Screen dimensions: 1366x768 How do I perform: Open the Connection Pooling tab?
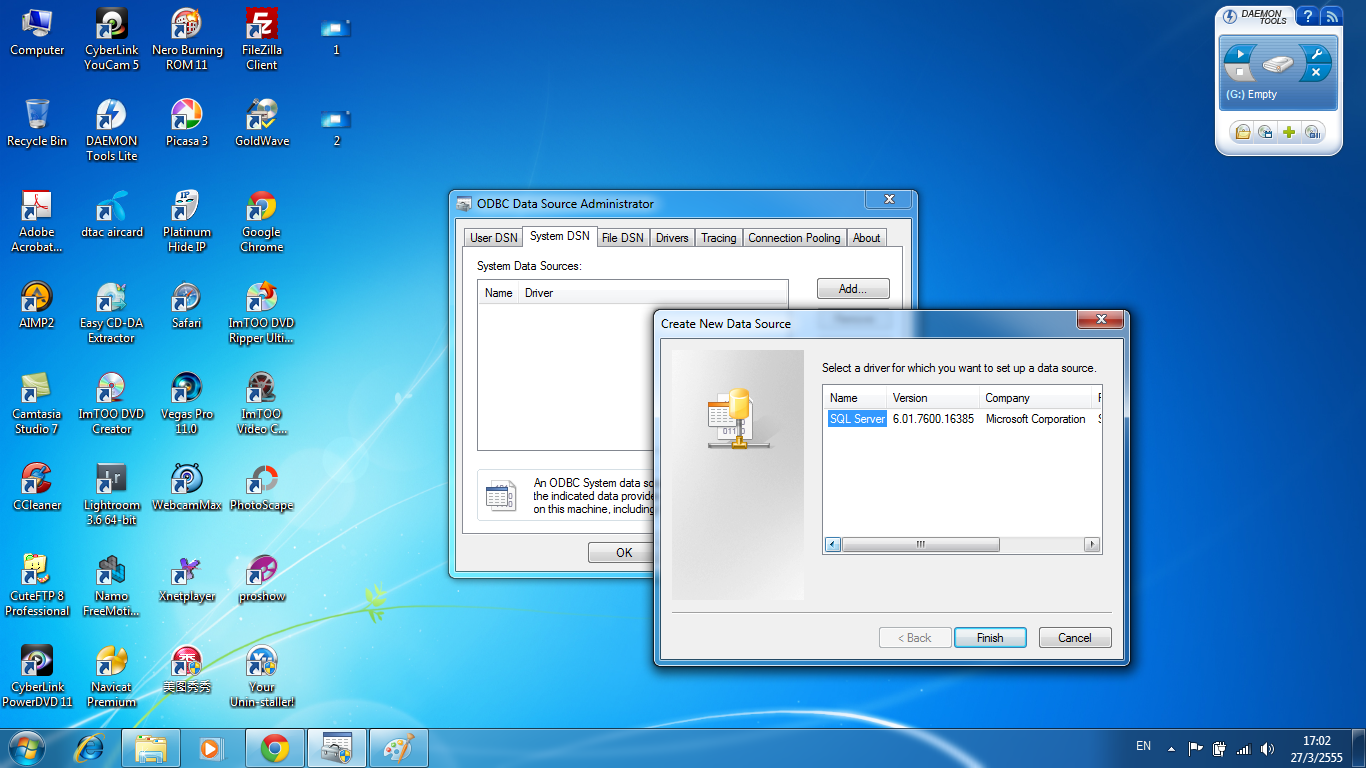click(x=794, y=238)
